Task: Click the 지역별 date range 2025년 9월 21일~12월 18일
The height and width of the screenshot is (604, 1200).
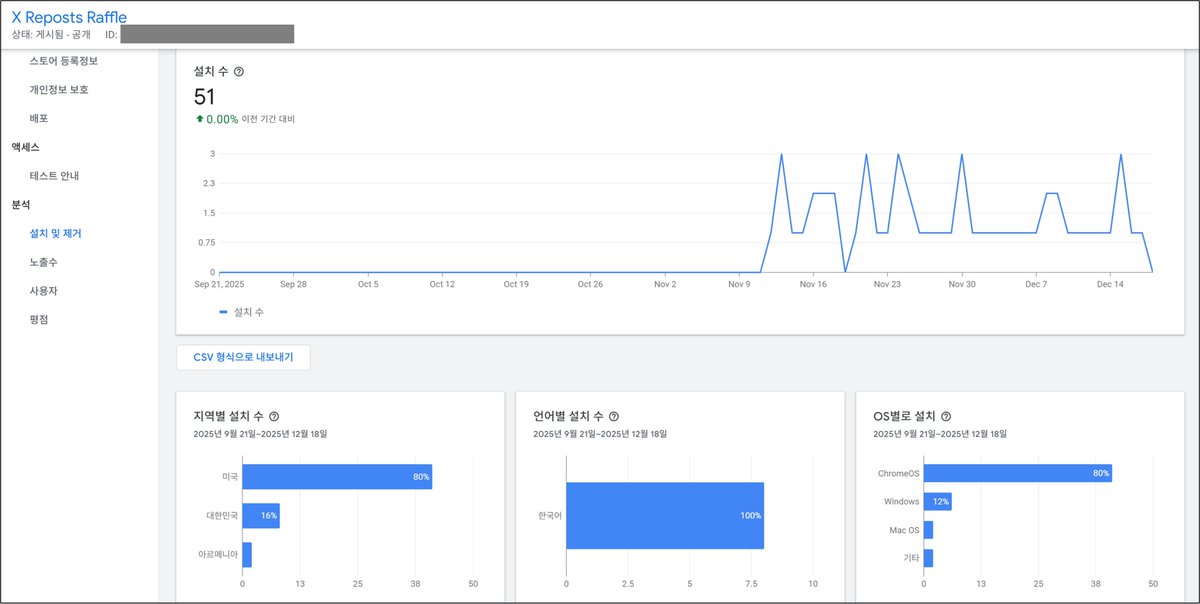Action: pyautogui.click(x=260, y=434)
